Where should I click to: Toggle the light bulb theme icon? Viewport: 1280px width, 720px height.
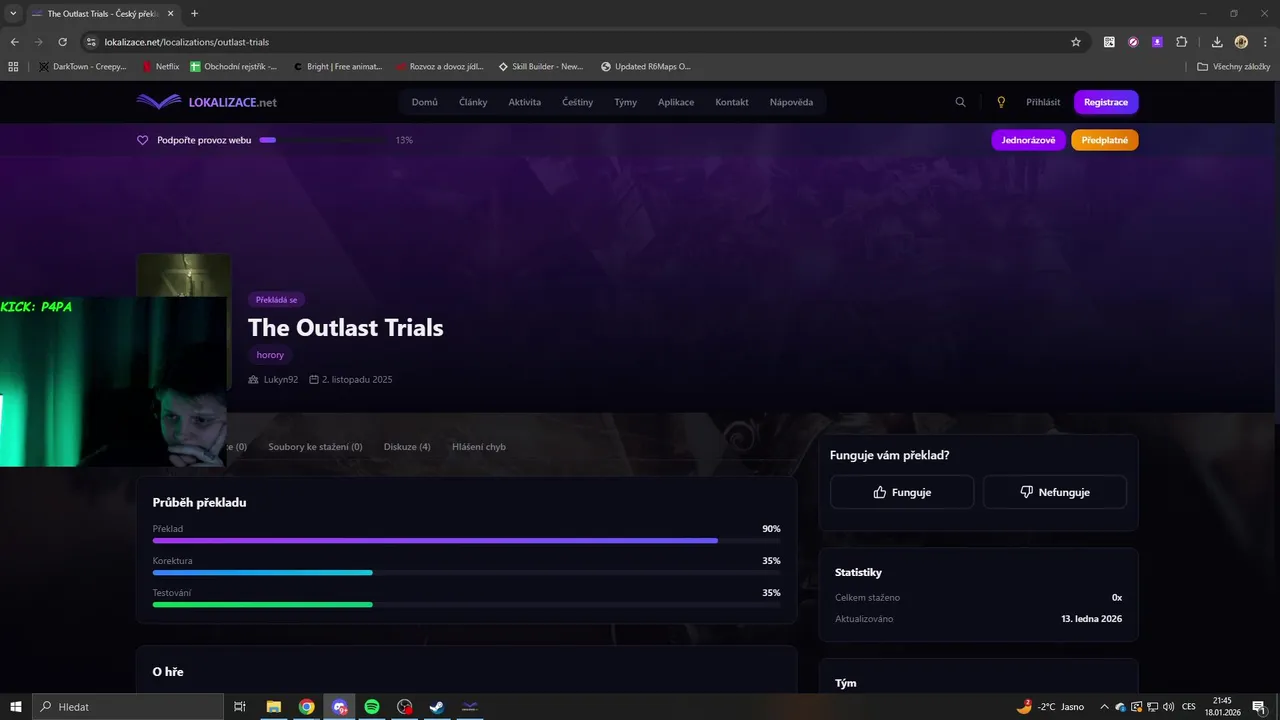point(1001,102)
